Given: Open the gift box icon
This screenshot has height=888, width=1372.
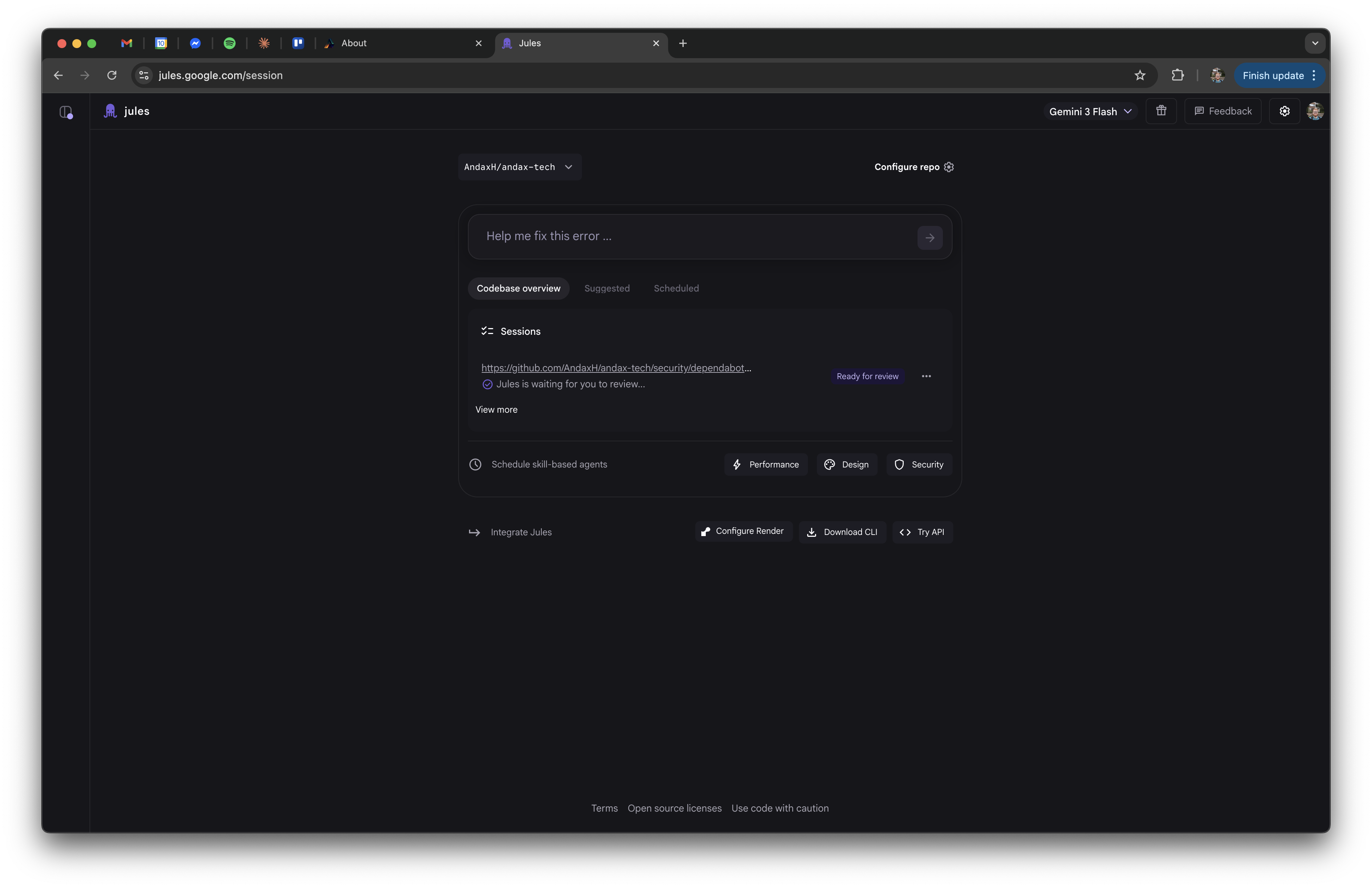Looking at the screenshot, I should [1161, 111].
